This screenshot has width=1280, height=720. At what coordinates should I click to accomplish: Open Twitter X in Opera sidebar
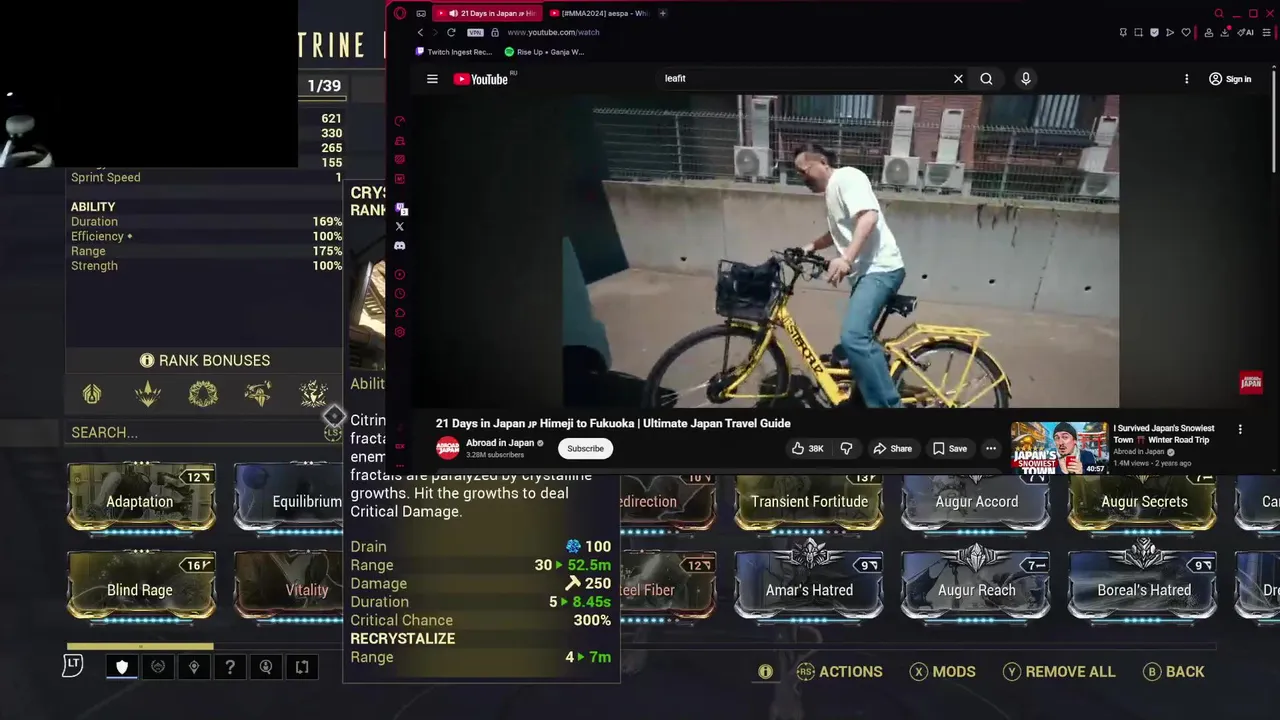(x=399, y=227)
